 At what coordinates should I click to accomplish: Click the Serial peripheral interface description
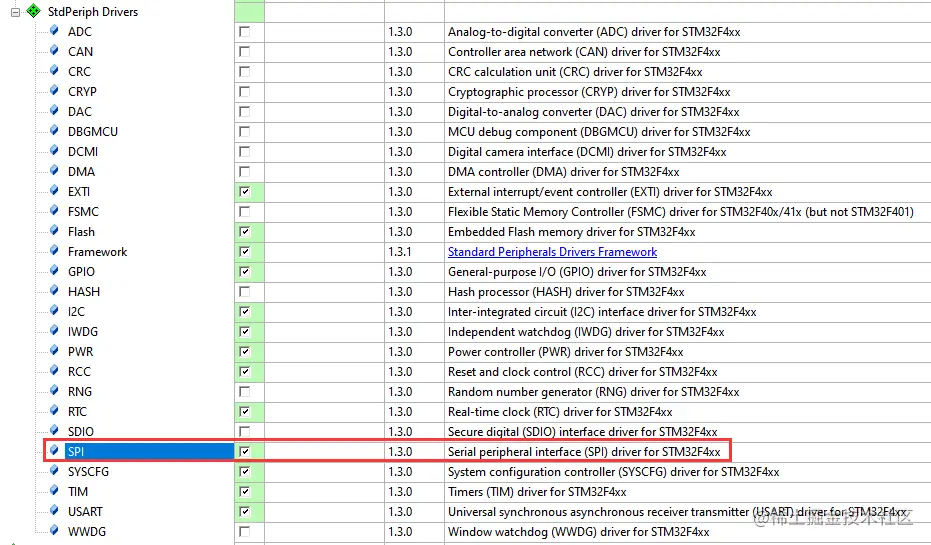click(x=584, y=452)
